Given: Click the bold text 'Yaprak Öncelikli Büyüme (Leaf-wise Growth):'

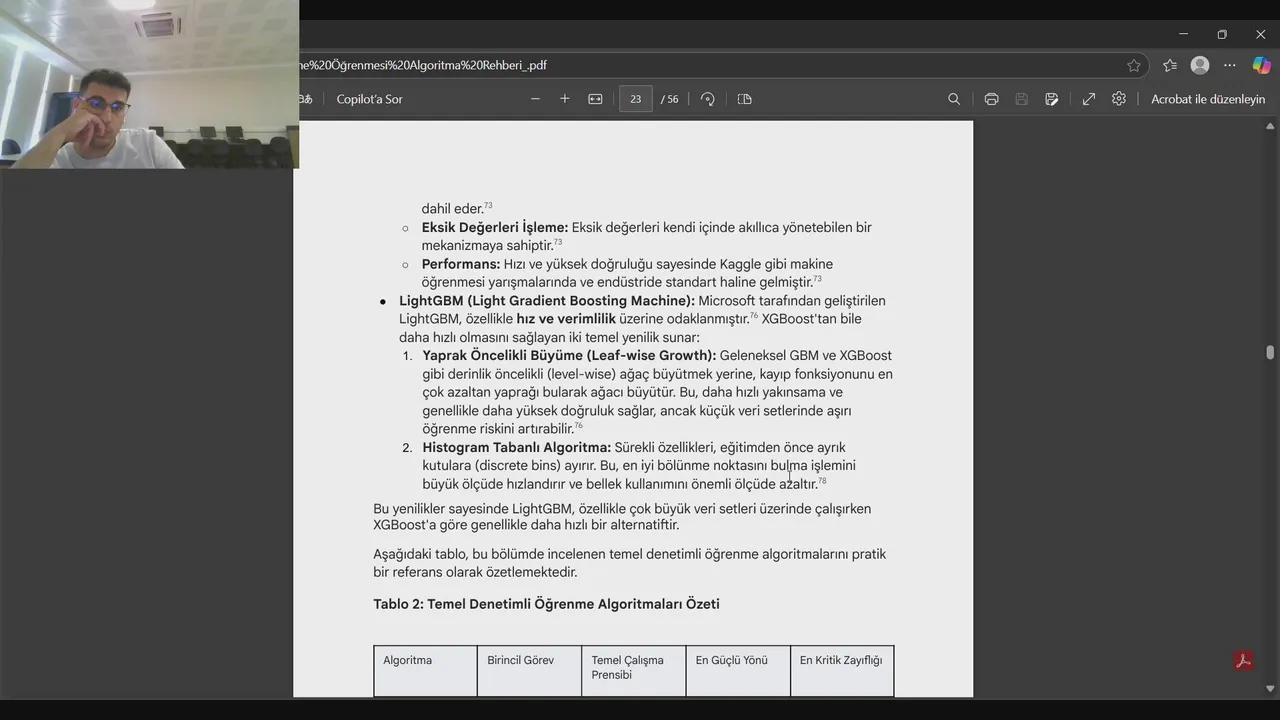Looking at the screenshot, I should click(569, 355).
